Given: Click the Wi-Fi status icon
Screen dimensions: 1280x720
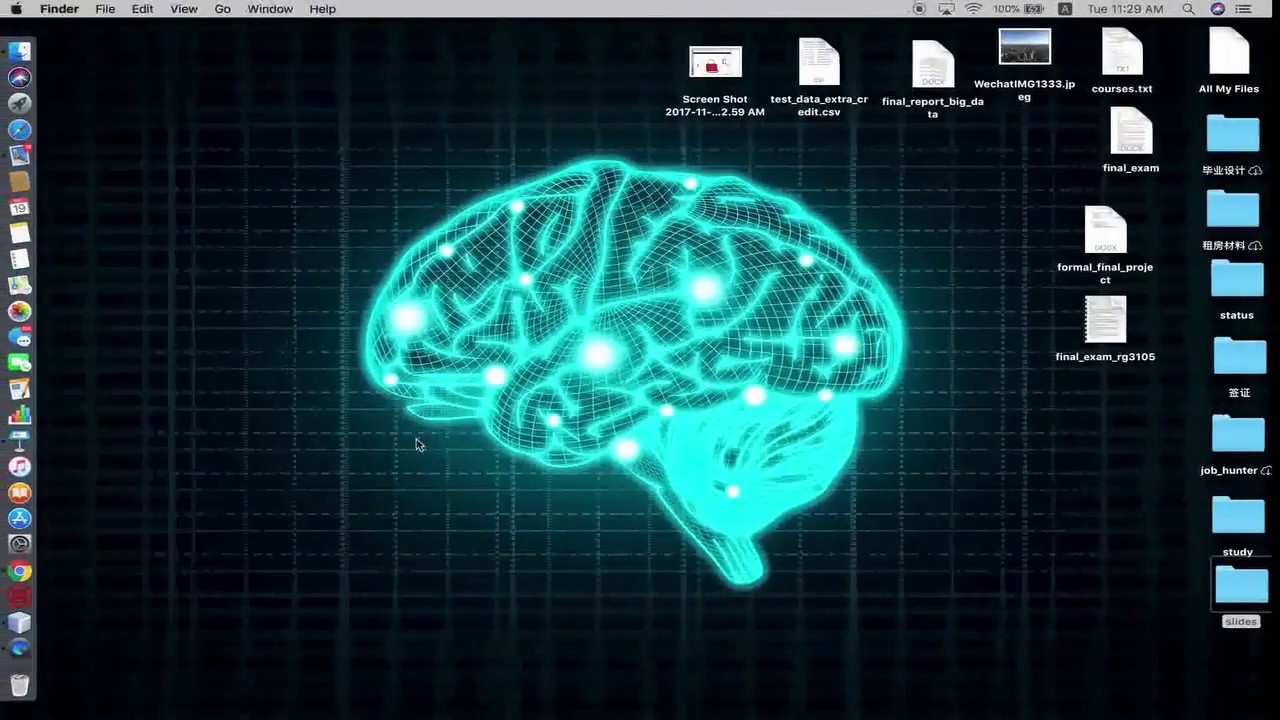Looking at the screenshot, I should [973, 9].
